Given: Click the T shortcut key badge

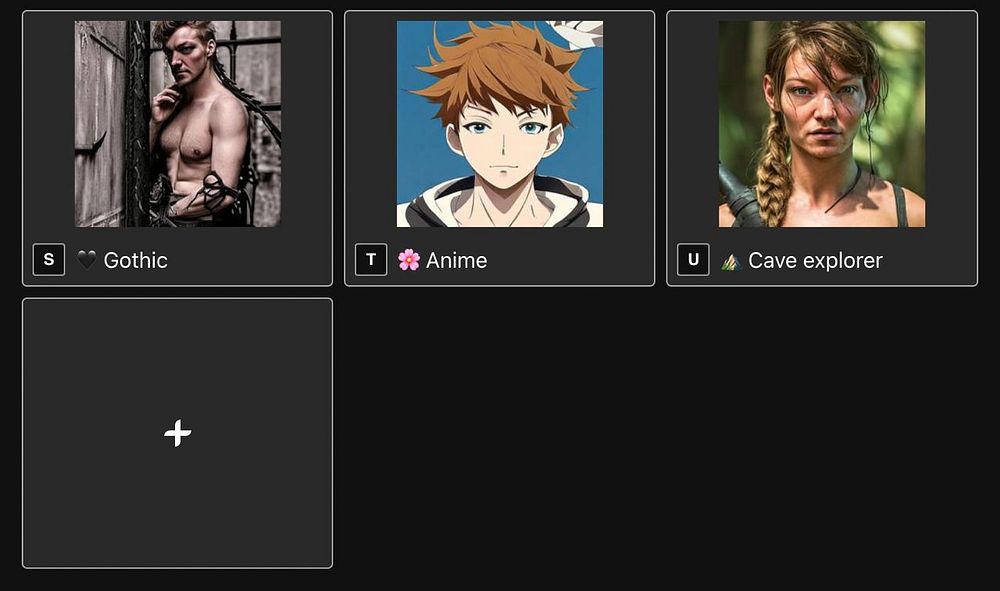Looking at the screenshot, I should [x=371, y=259].
